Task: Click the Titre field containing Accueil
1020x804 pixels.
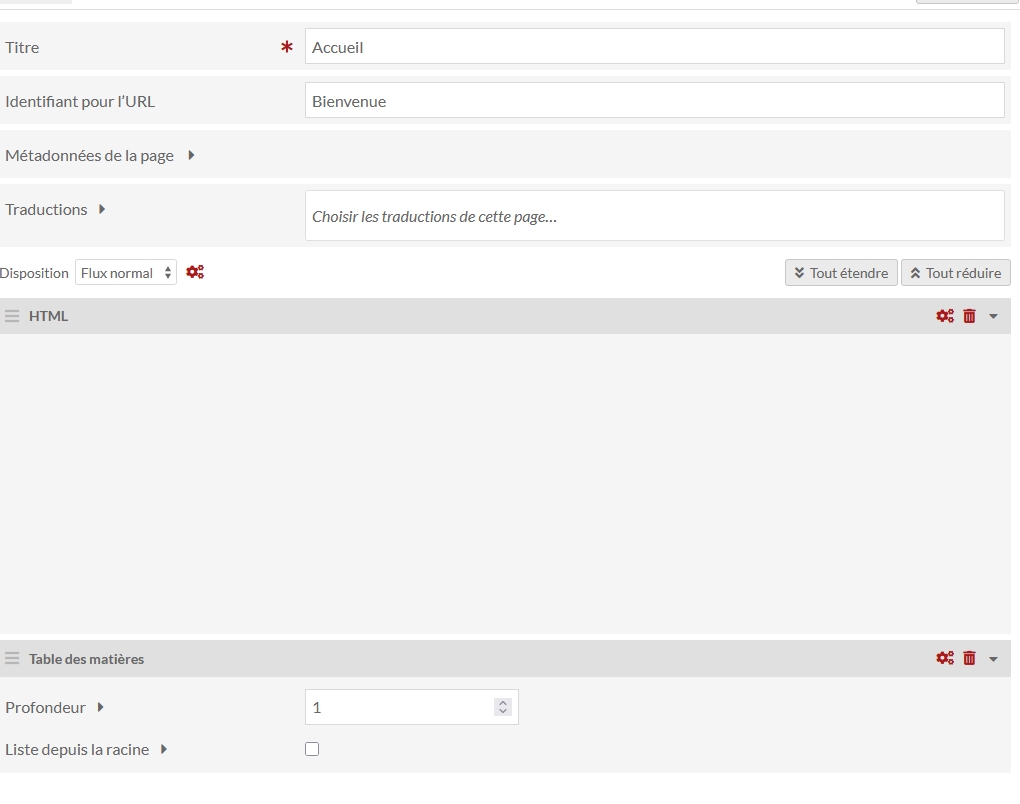Action: pos(654,47)
